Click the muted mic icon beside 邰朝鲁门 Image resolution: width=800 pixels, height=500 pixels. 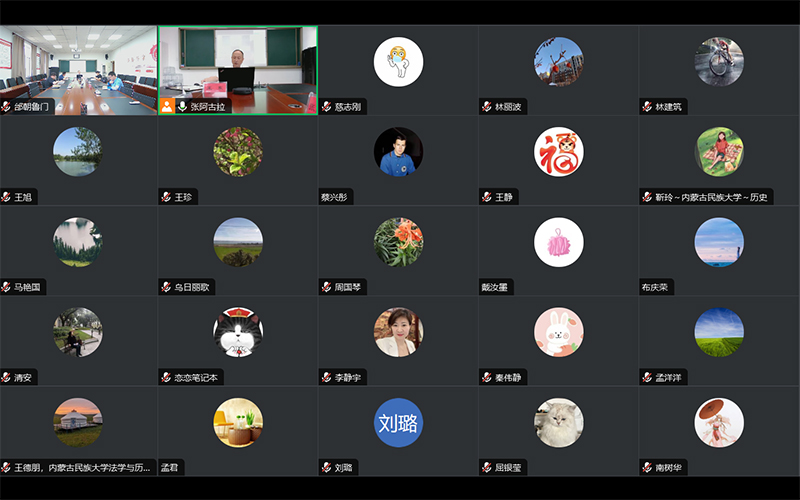click(6, 107)
